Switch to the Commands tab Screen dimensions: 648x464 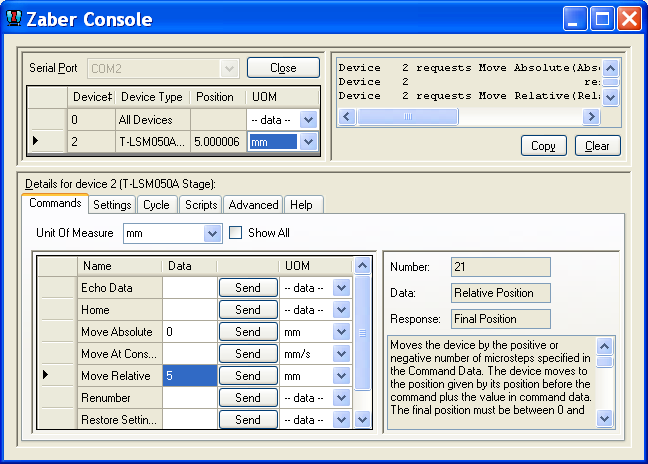[x=55, y=203]
